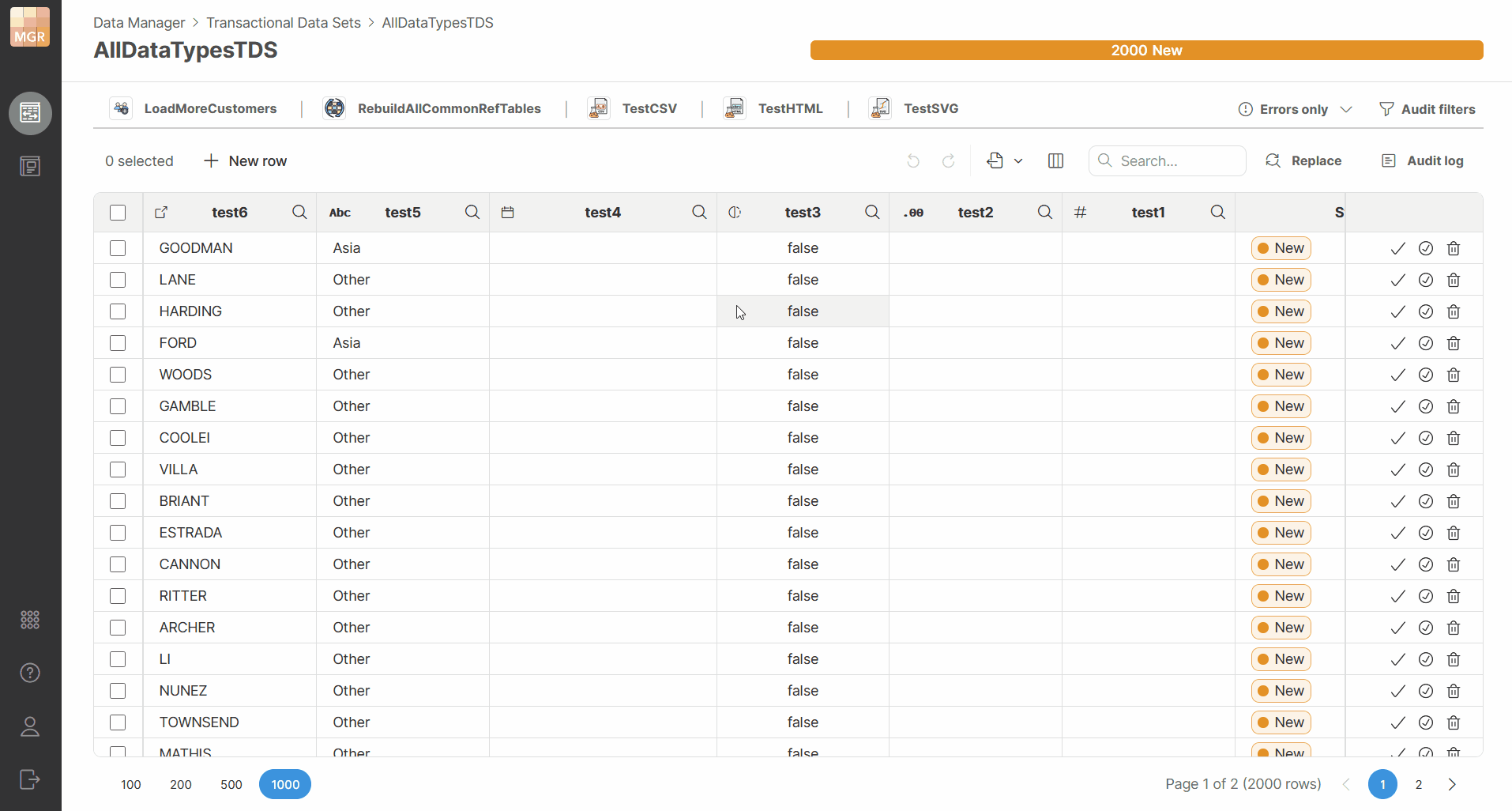Open the export file icon

994,160
